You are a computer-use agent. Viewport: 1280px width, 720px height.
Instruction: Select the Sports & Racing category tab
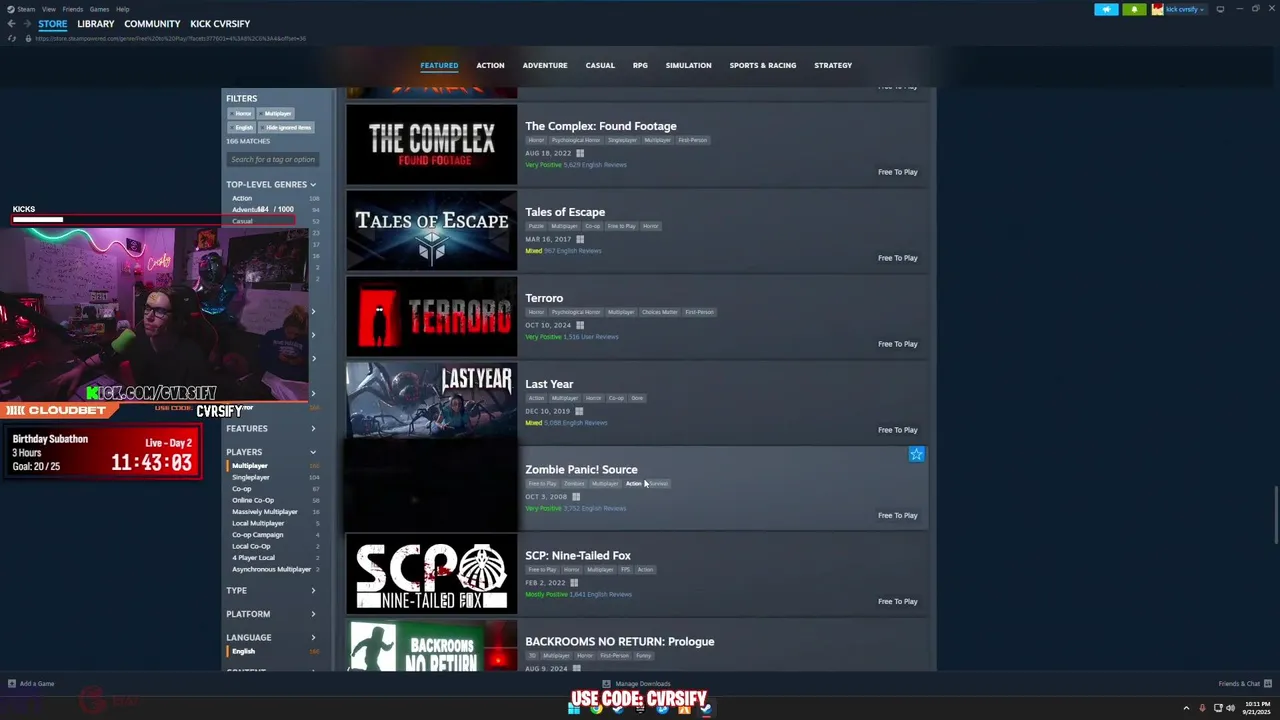763,65
